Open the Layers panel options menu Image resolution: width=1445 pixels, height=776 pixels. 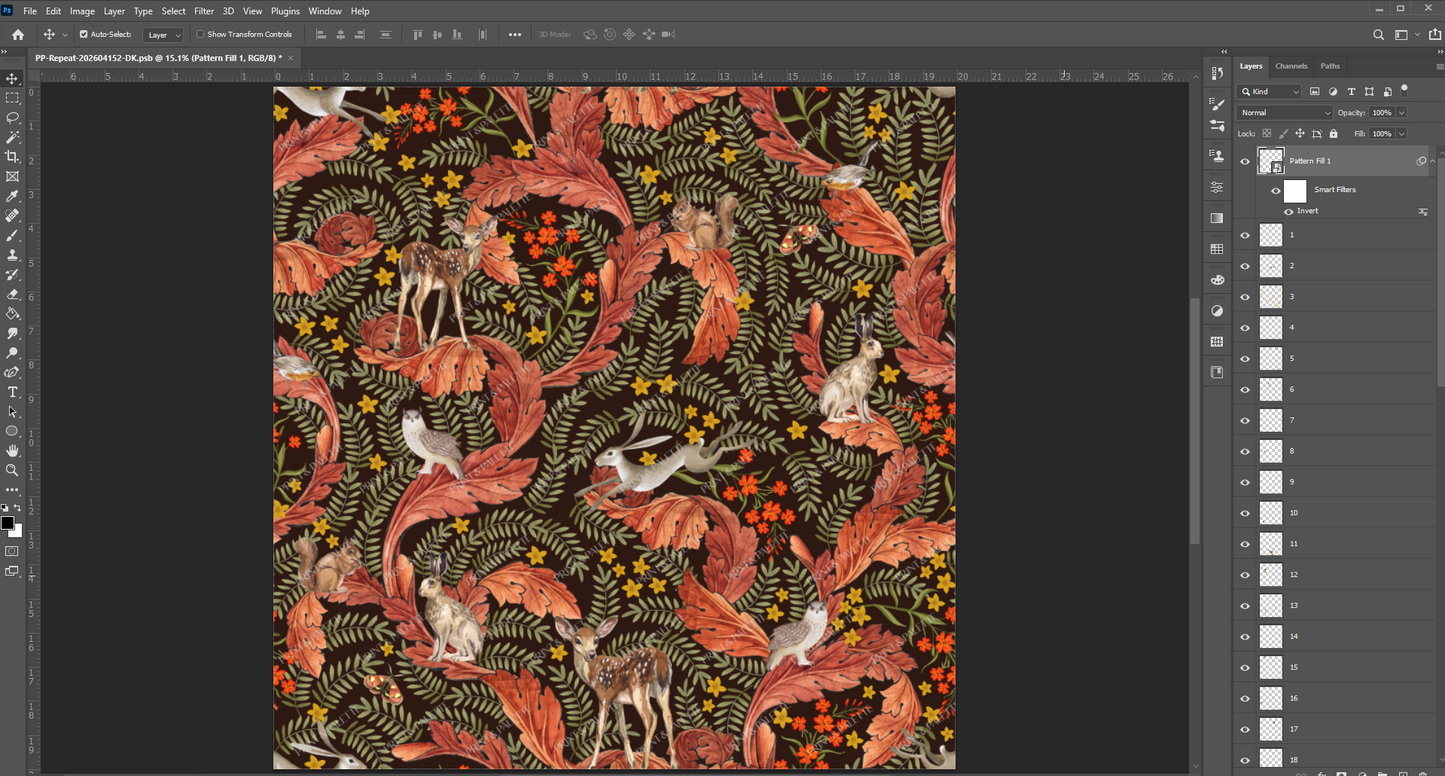tap(1438, 67)
